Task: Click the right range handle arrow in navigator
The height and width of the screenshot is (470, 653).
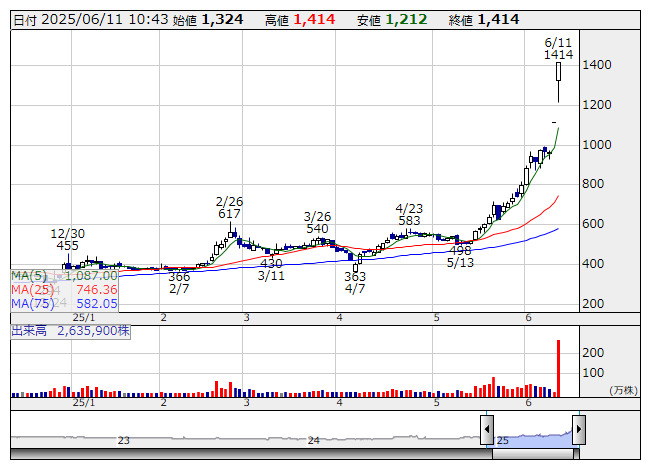Action: (x=578, y=432)
